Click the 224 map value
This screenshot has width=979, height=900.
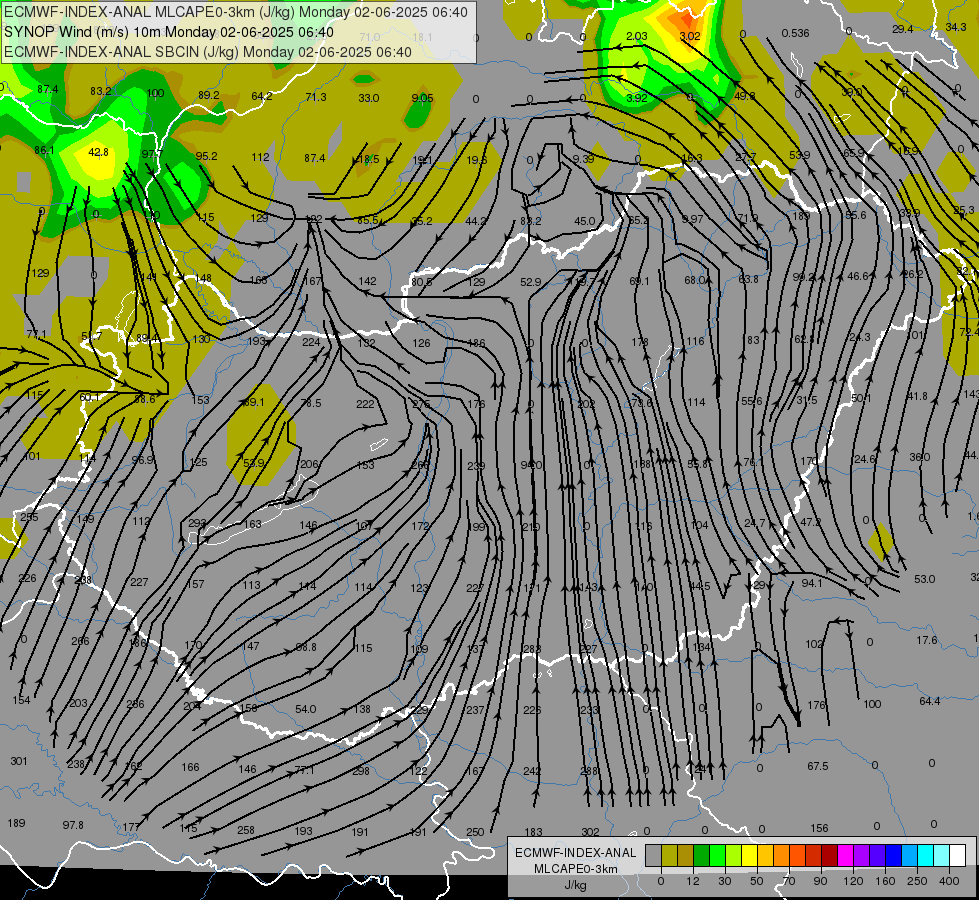[x=311, y=342]
